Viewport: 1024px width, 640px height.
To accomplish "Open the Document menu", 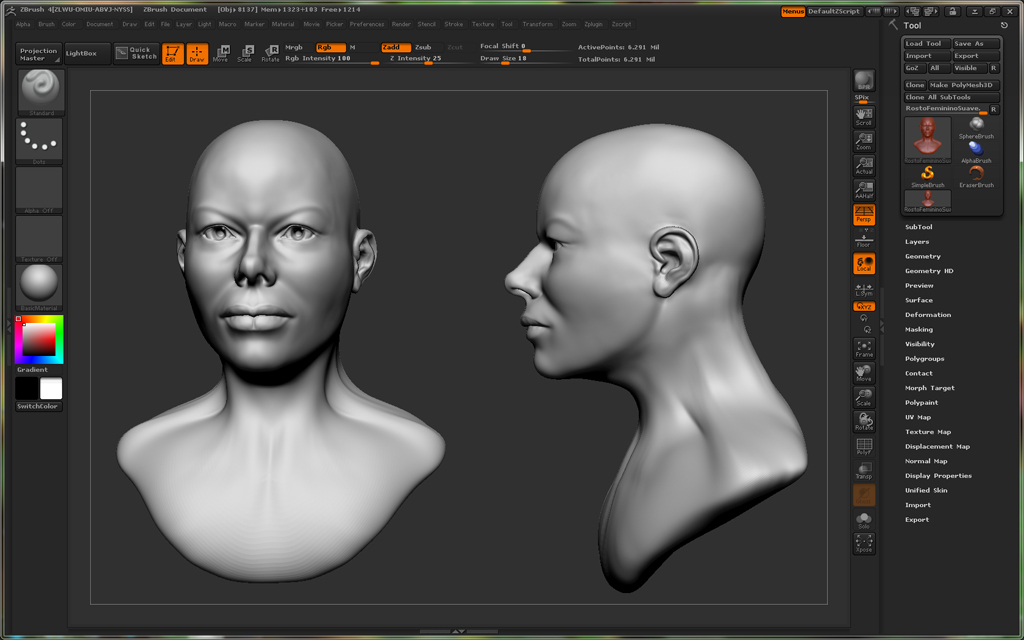I will 100,24.
